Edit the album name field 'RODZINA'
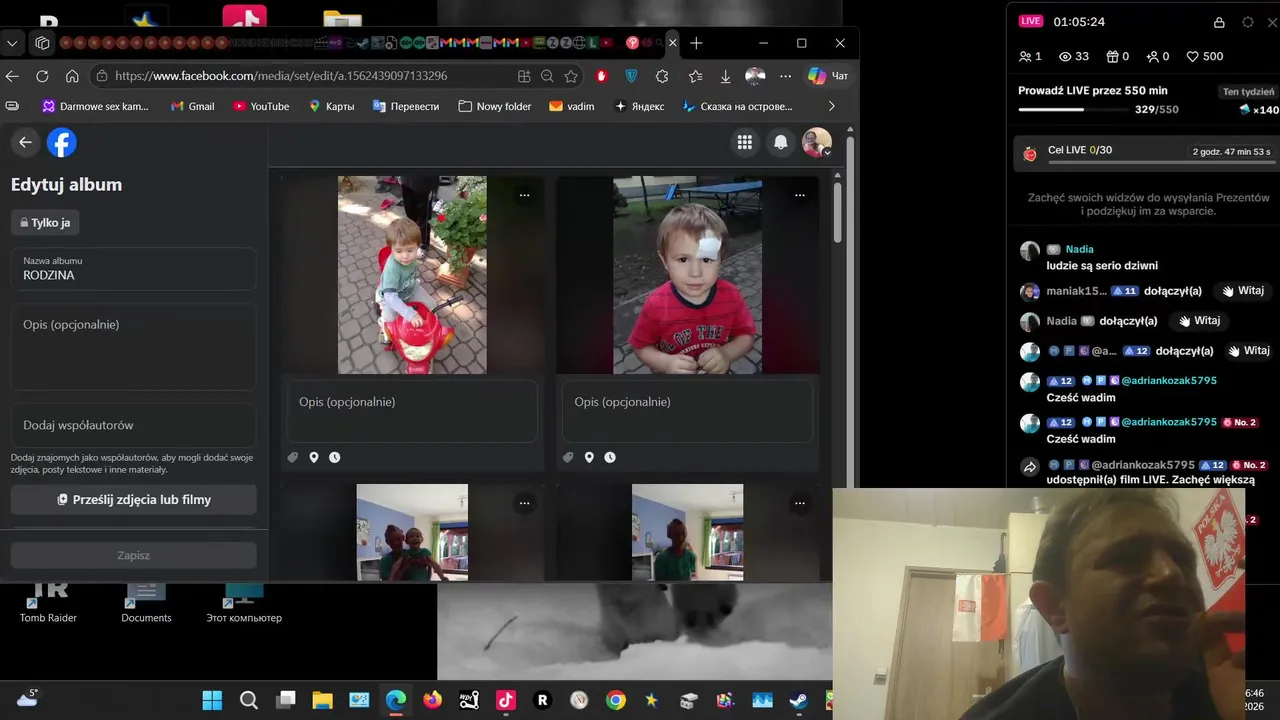The height and width of the screenshot is (720, 1280). pyautogui.click(x=134, y=269)
